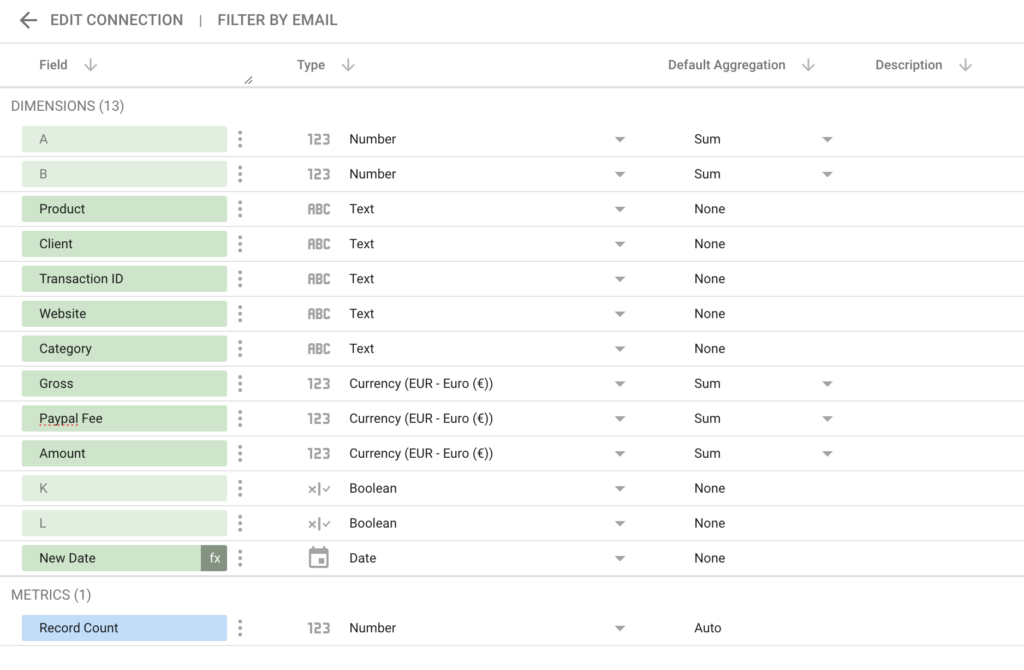Sort by the Description column arrow
This screenshot has width=1024, height=670.
click(965, 64)
